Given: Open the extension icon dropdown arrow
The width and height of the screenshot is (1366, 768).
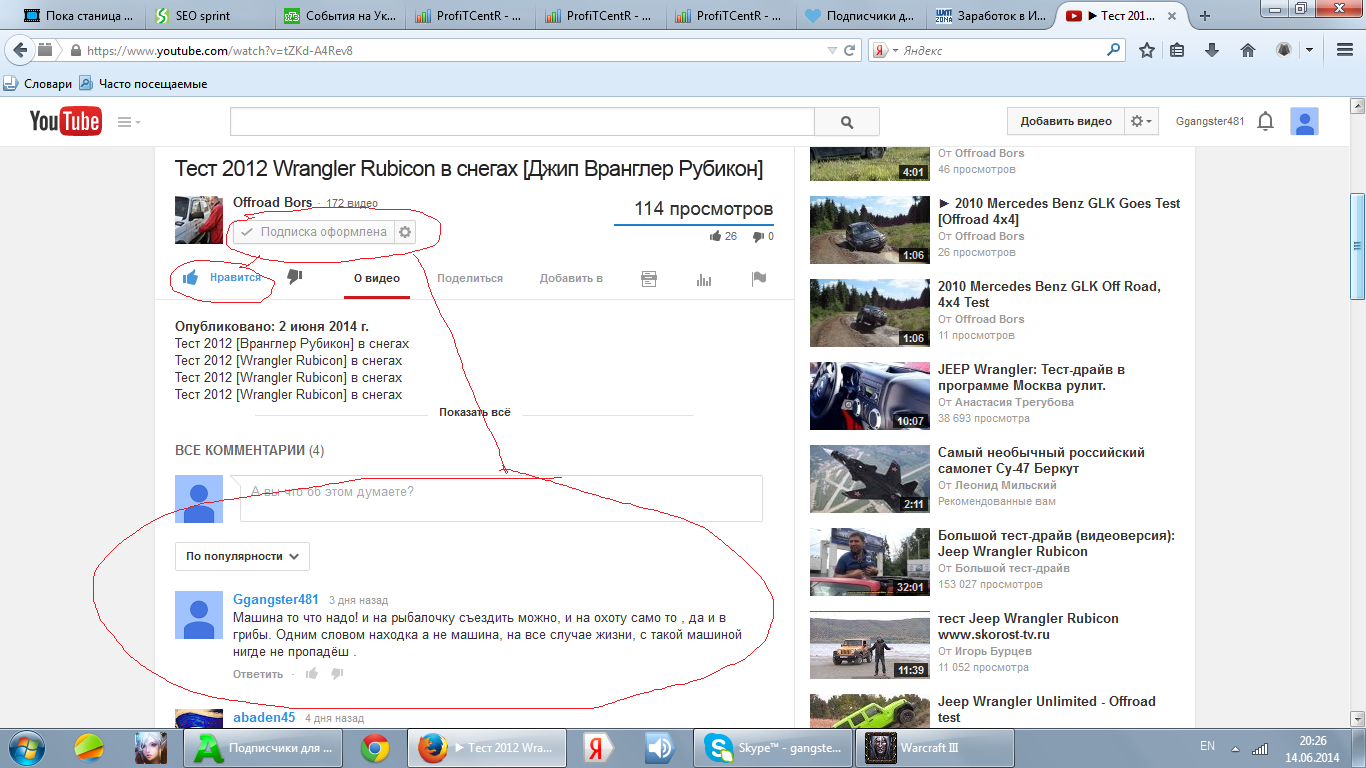Looking at the screenshot, I should [x=1309, y=50].
